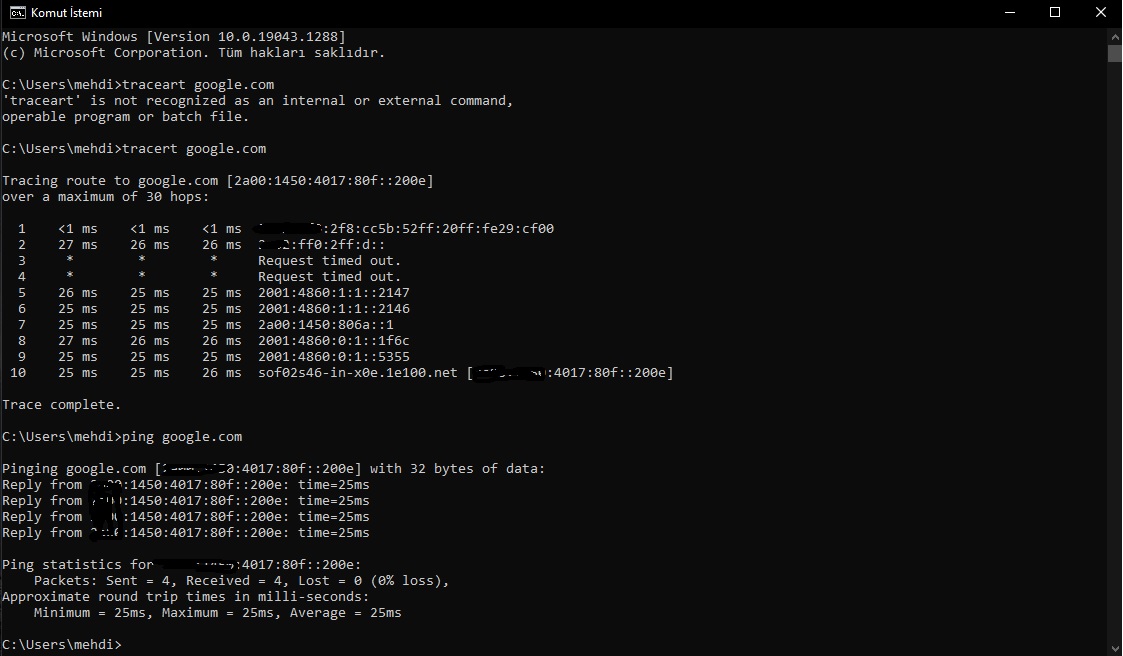Viewport: 1123px width, 656px height.
Task: Click the final C:\Users\mehdi> prompt
Action: 62,645
